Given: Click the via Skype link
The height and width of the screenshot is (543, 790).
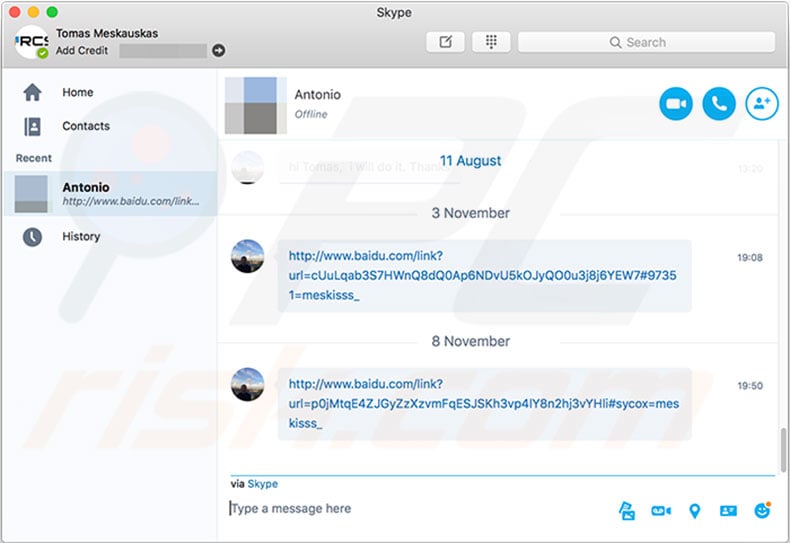Looking at the screenshot, I should (262, 484).
